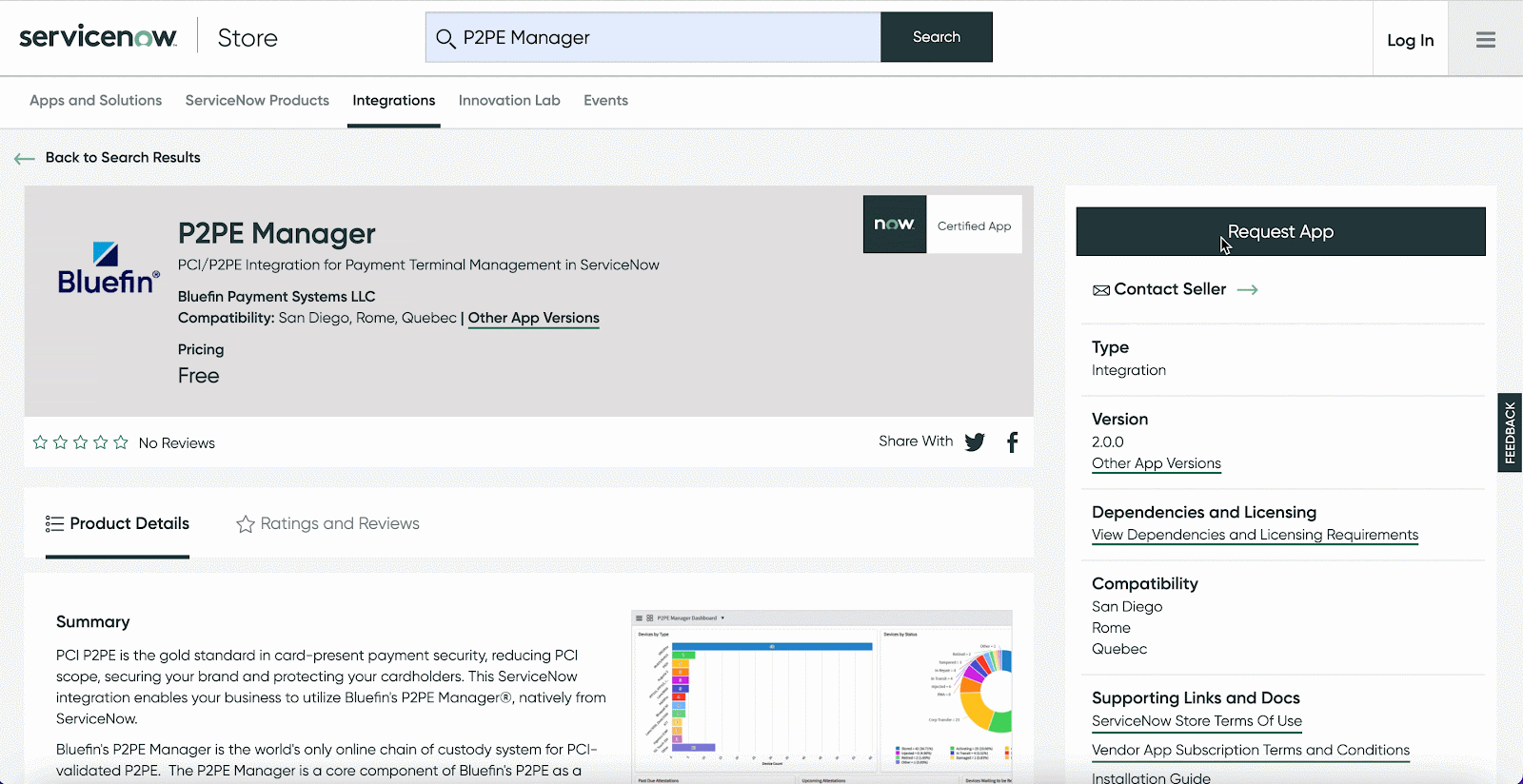Click the P2PE Manager app title
This screenshot has width=1523, height=784.
[x=277, y=233]
